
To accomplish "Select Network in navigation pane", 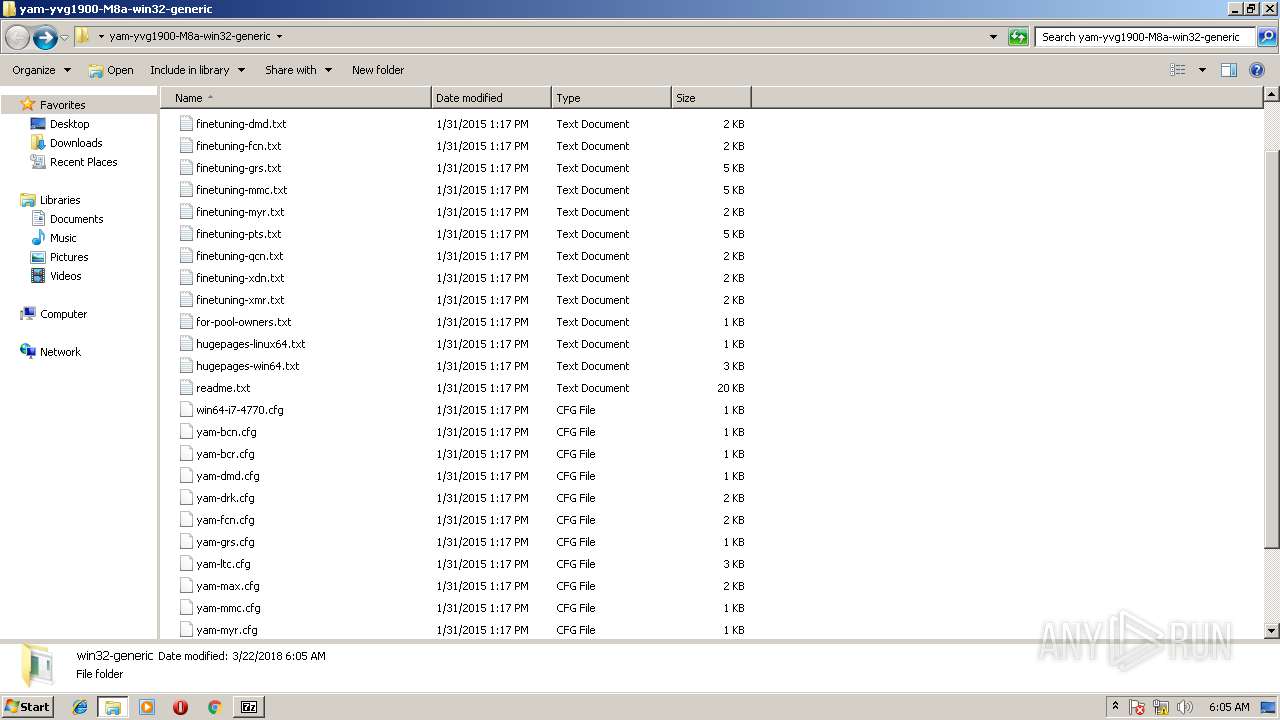I will (60, 352).
